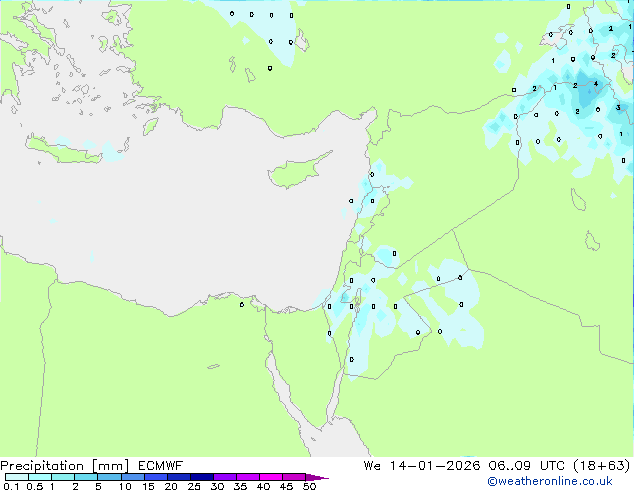Select the legend scale label "10"
634x490 pixels.
click(x=125, y=486)
